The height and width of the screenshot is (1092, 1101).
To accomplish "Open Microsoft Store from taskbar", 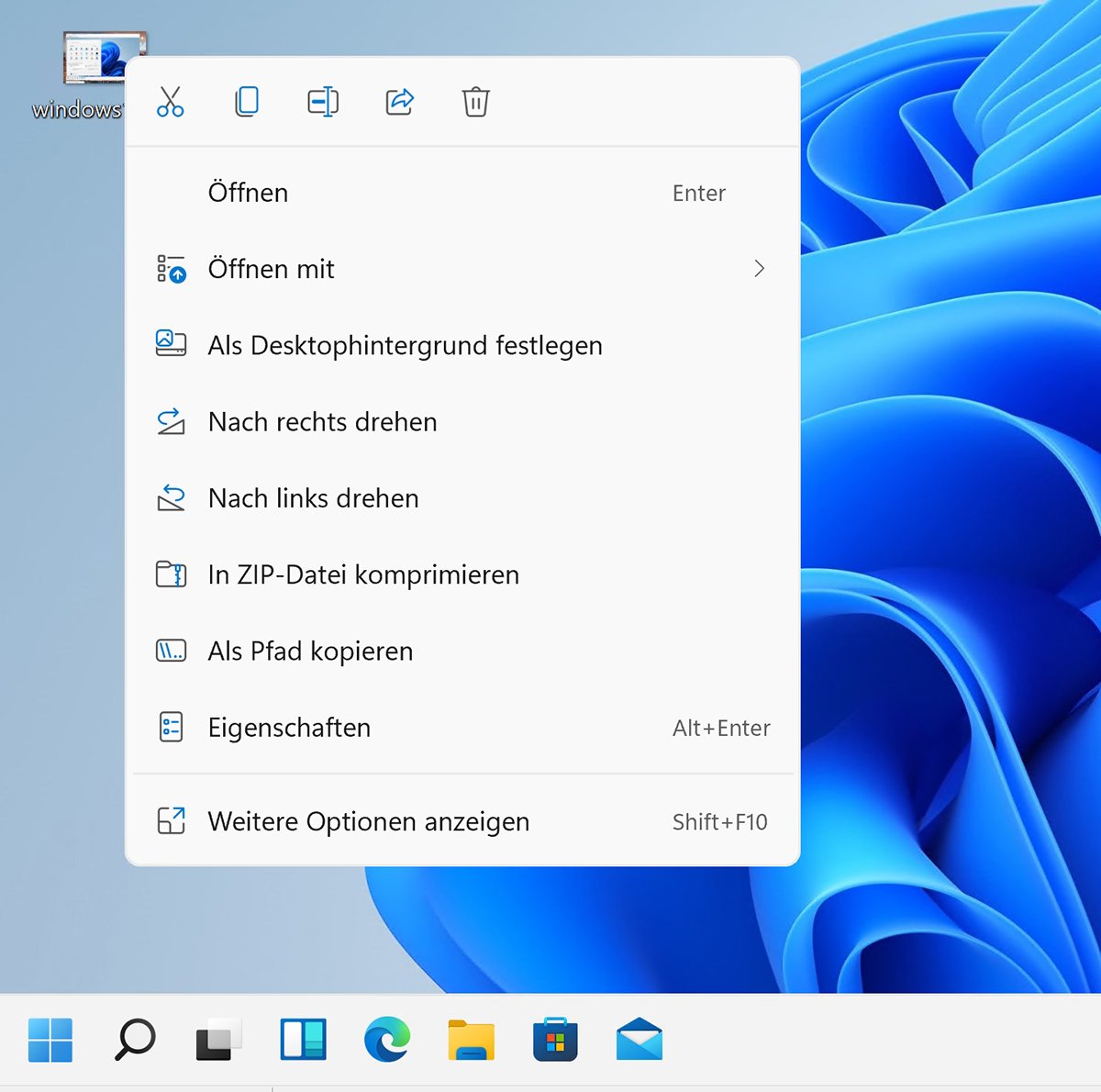I will (x=556, y=1040).
